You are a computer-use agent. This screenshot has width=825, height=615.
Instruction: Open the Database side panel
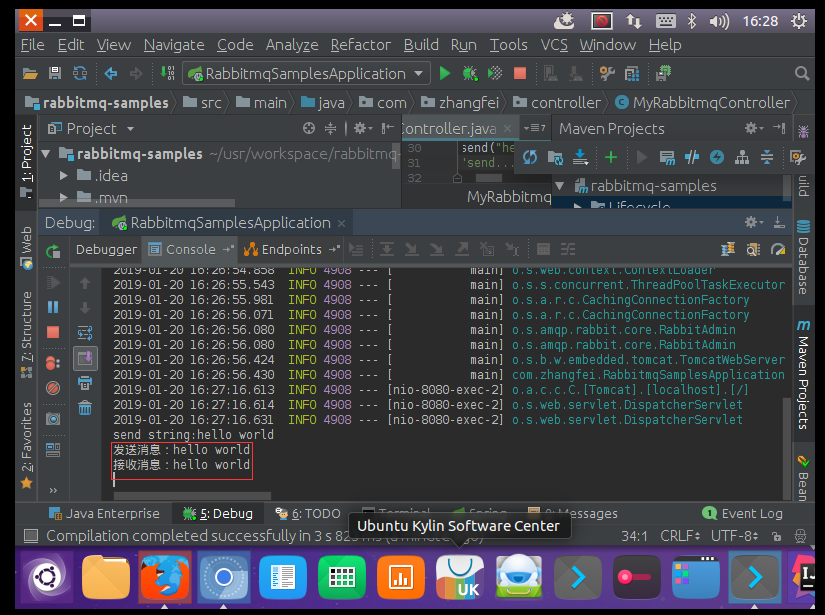(803, 258)
